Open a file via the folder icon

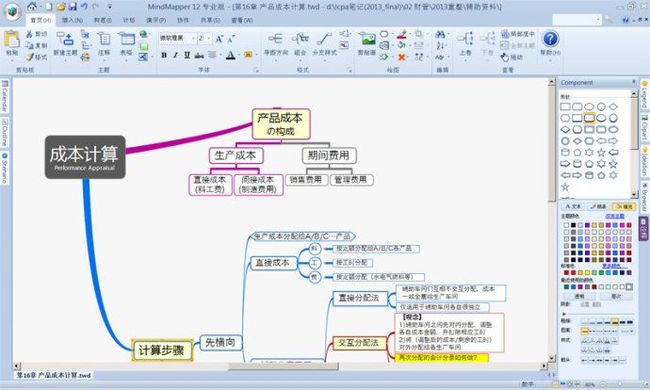[x=61, y=7]
